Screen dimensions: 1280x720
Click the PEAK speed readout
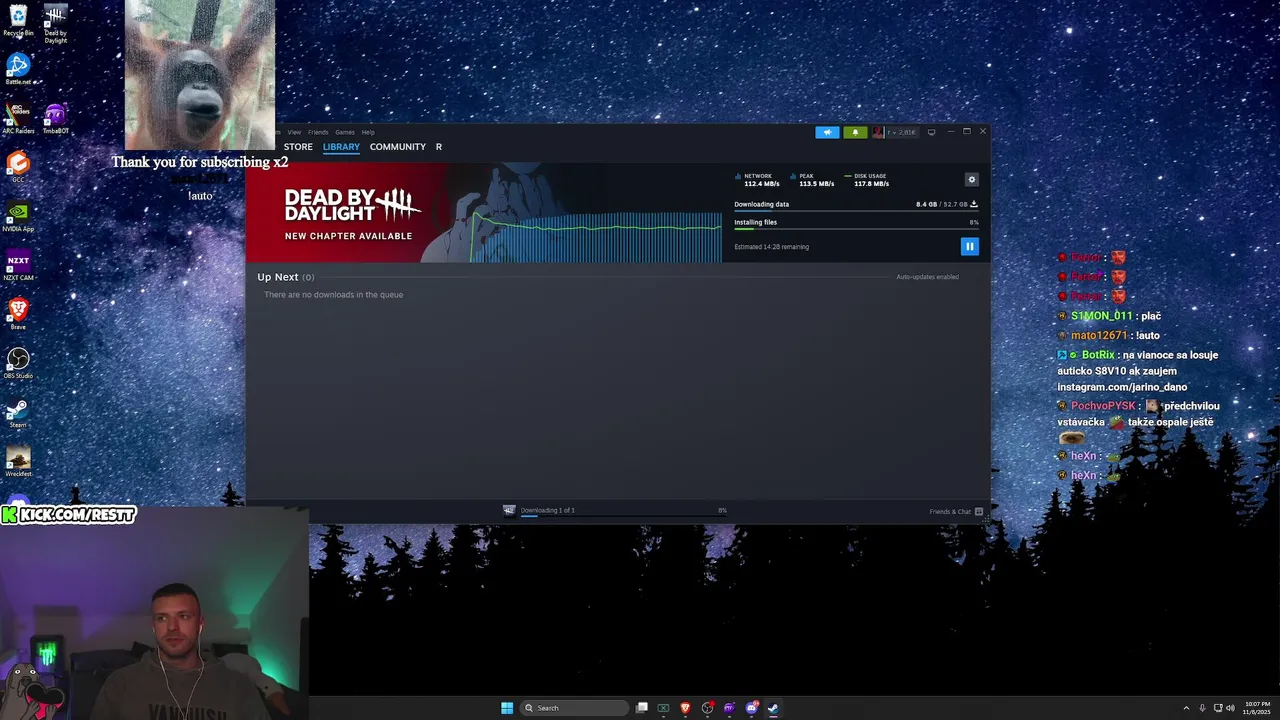point(812,180)
